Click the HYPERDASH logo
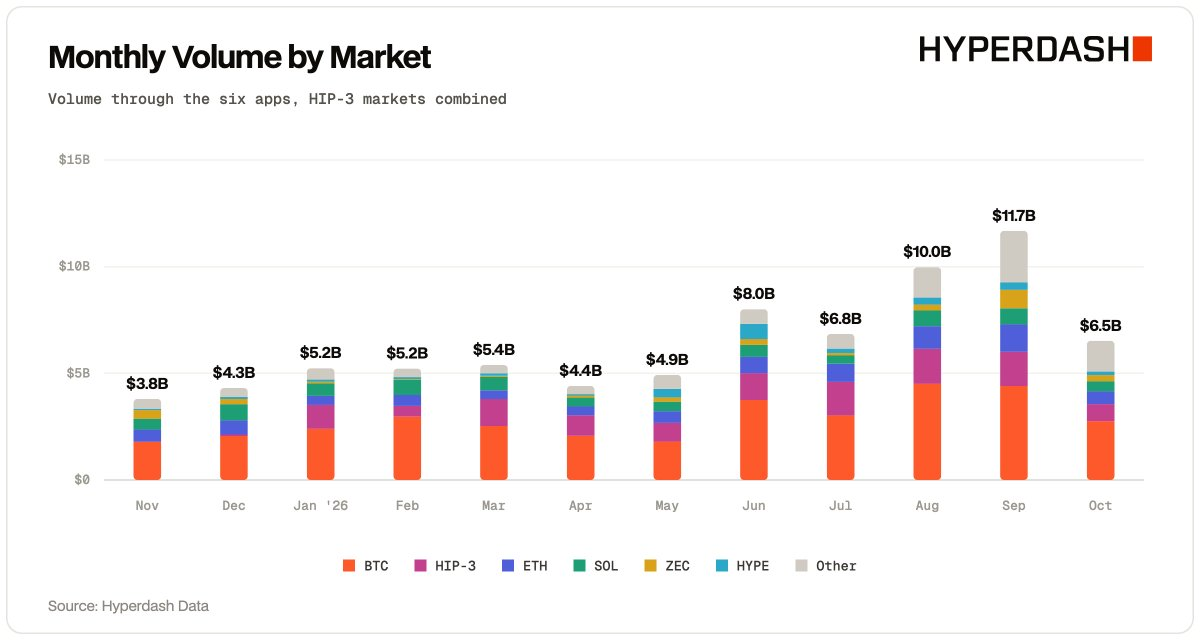Image resolution: width=1200 pixels, height=640 pixels. pos(1036,48)
